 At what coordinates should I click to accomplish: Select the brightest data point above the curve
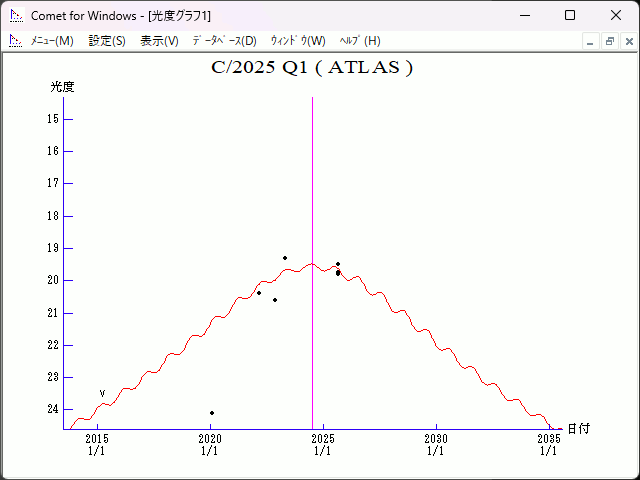tap(285, 258)
